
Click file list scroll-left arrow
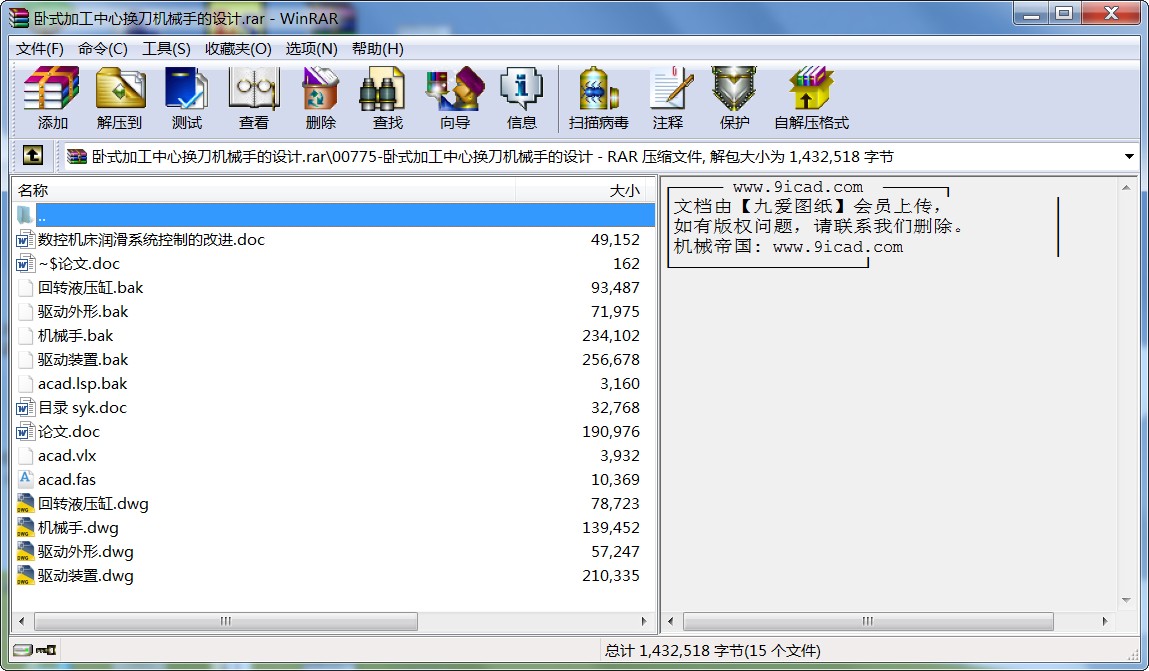21,621
